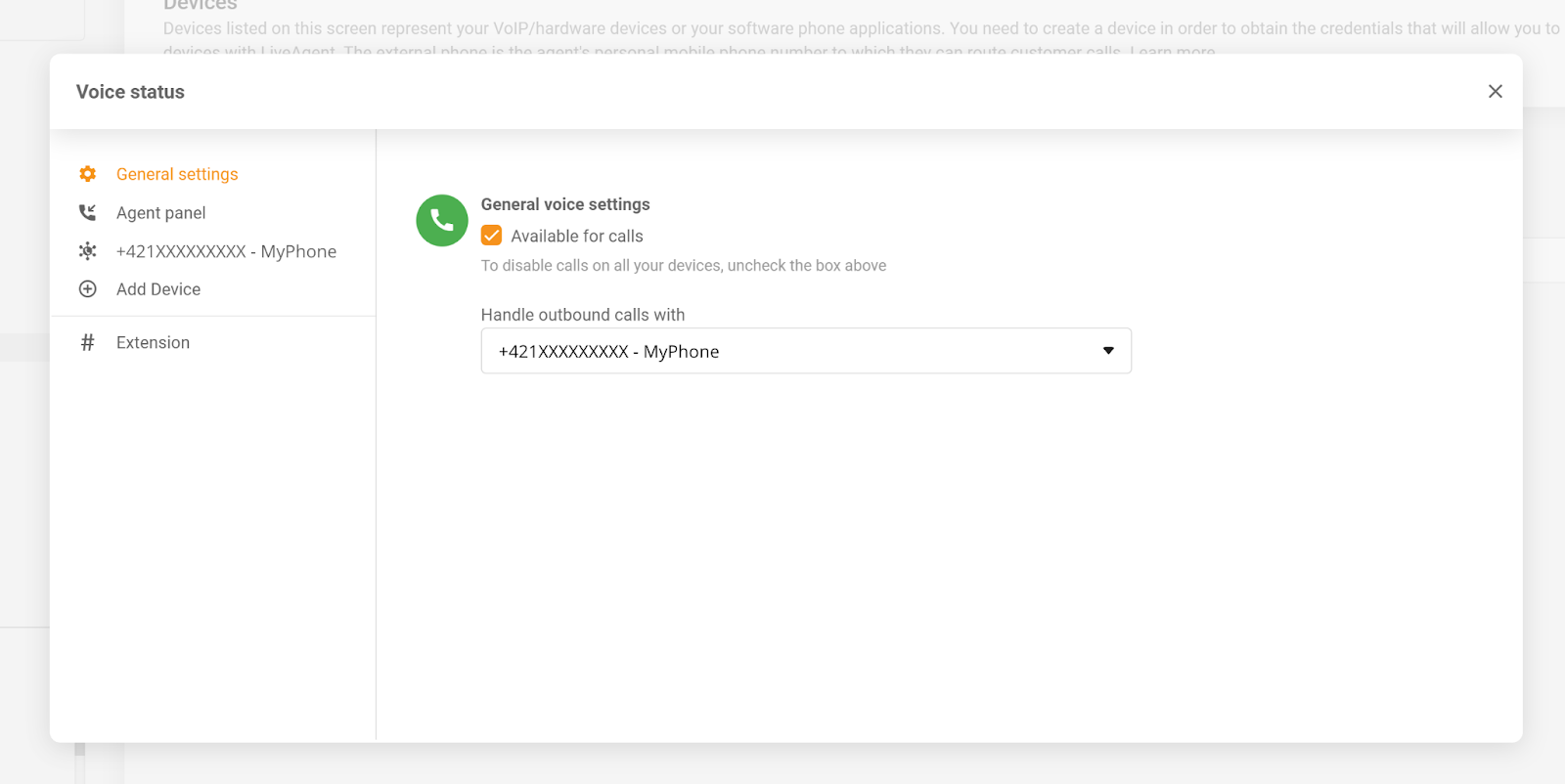Click the Extension hash icon
The height and width of the screenshot is (784, 1565).
(x=88, y=342)
